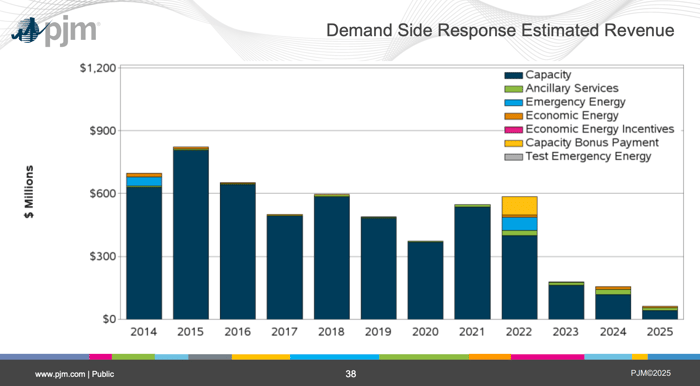This screenshot has height=386, width=700.
Task: Click the 2019 Capacity bar
Action: 379,268
